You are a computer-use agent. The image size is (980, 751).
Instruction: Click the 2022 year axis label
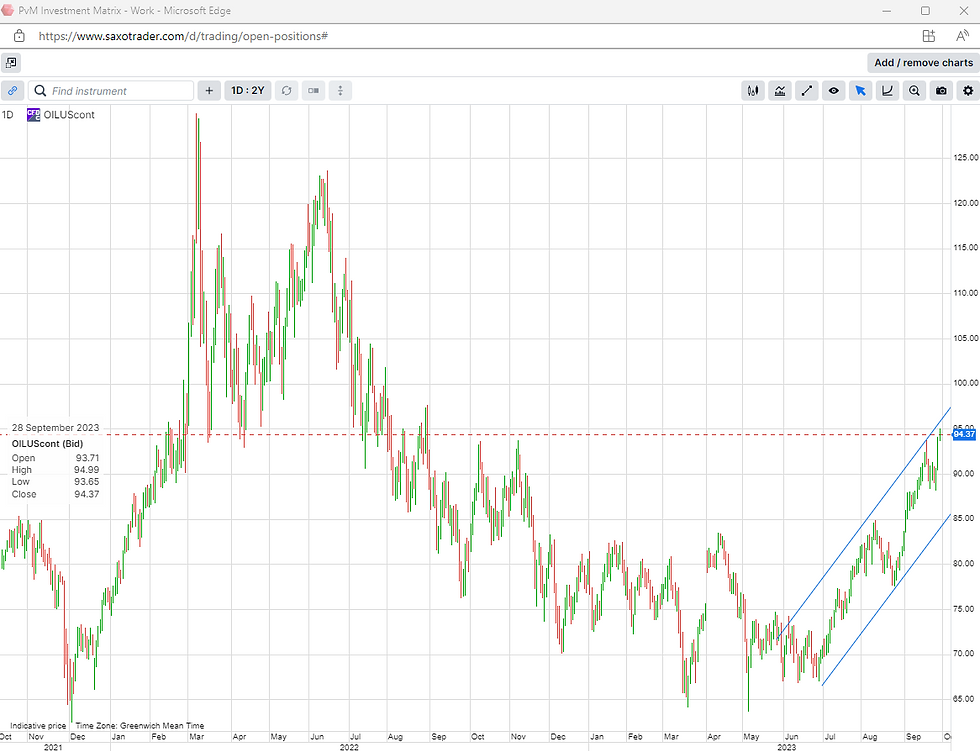pyautogui.click(x=349, y=747)
